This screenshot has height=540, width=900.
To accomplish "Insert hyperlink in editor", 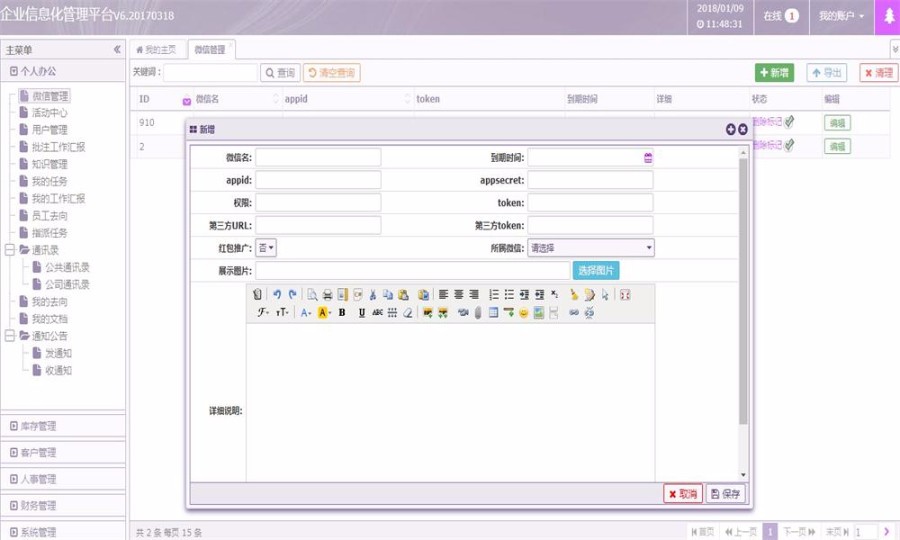I will (x=574, y=313).
